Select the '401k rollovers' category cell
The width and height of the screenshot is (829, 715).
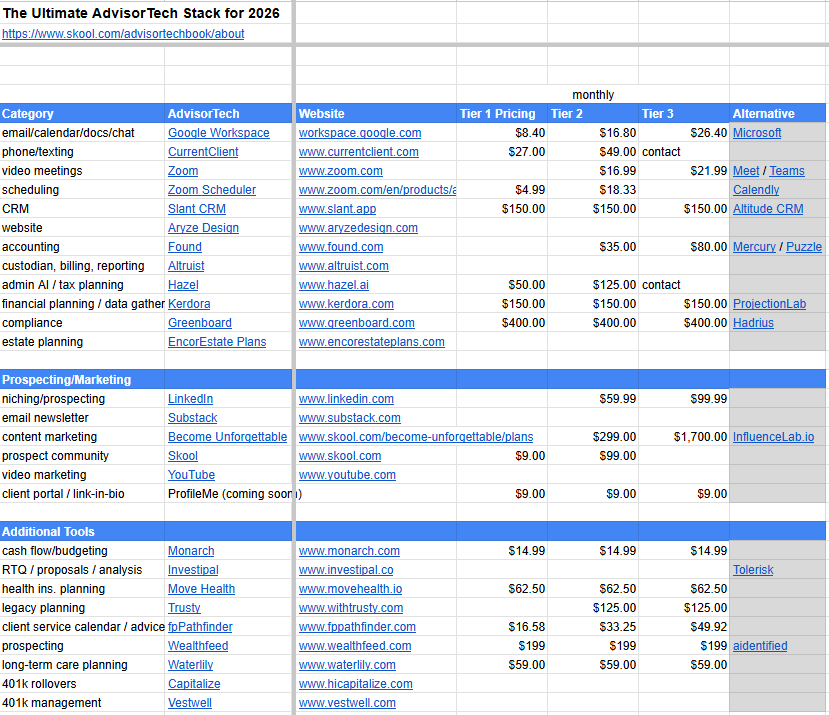click(x=82, y=684)
